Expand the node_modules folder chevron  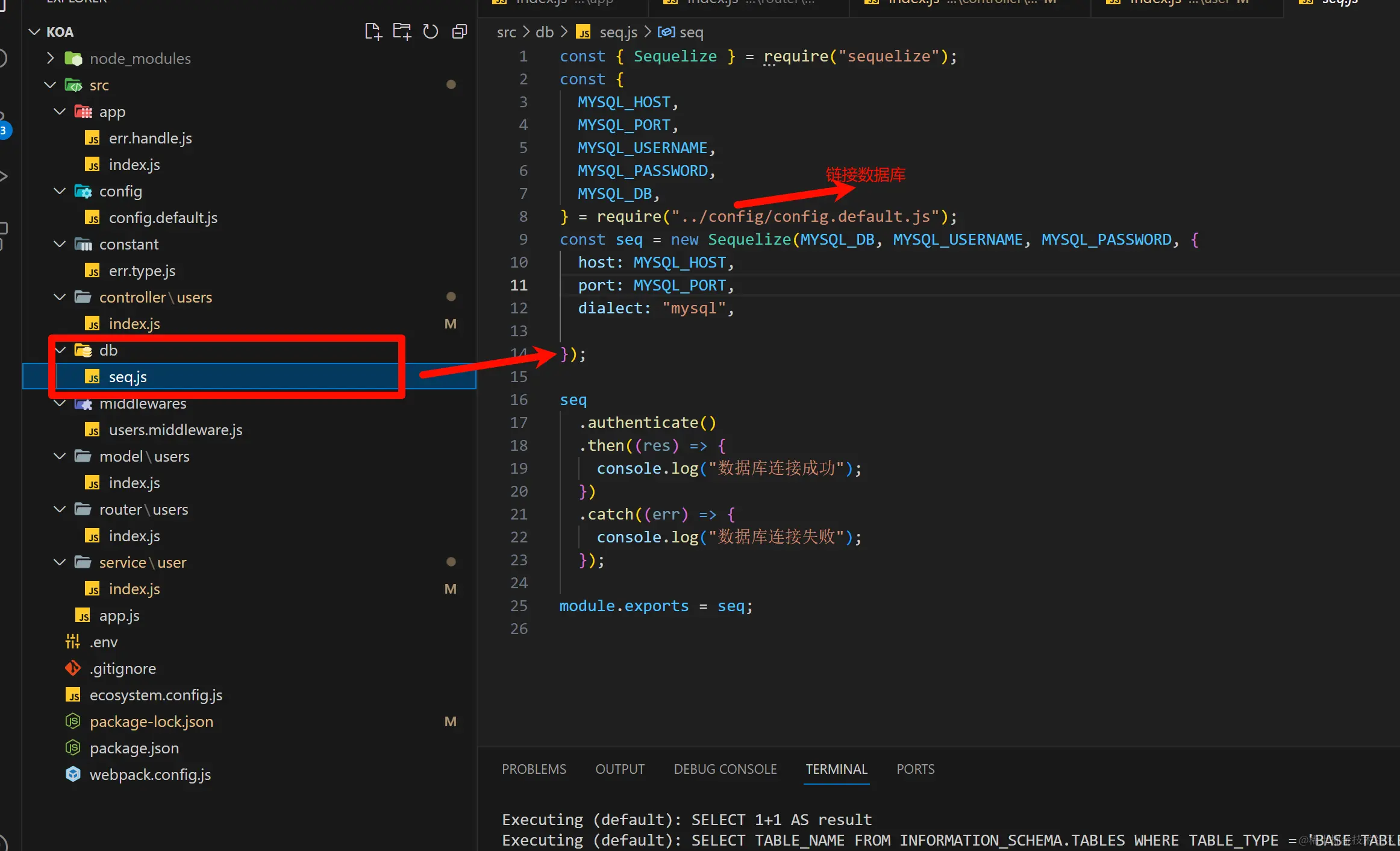pos(51,58)
